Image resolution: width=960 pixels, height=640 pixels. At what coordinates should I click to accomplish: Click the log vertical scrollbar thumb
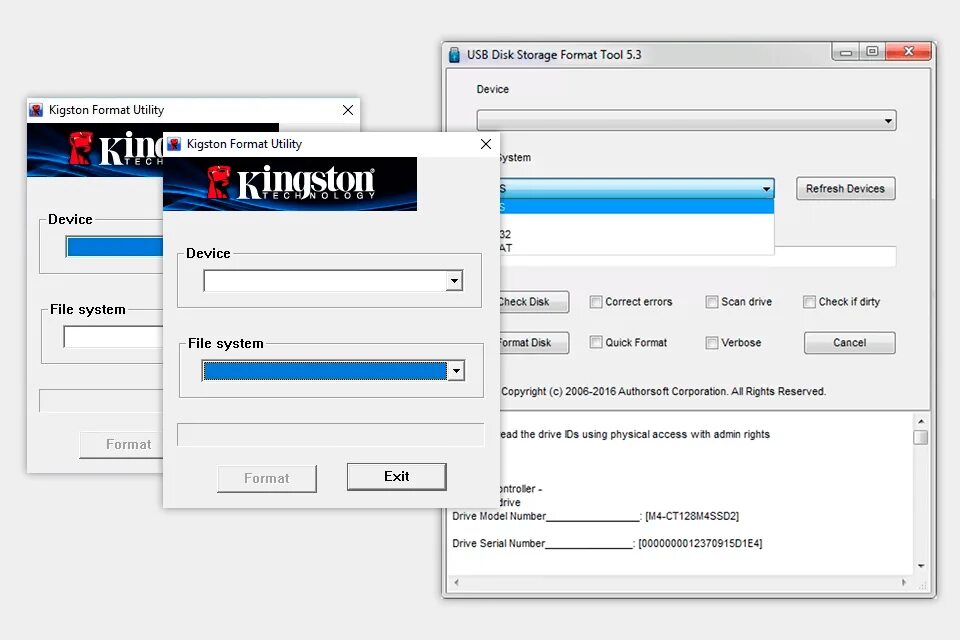point(921,437)
